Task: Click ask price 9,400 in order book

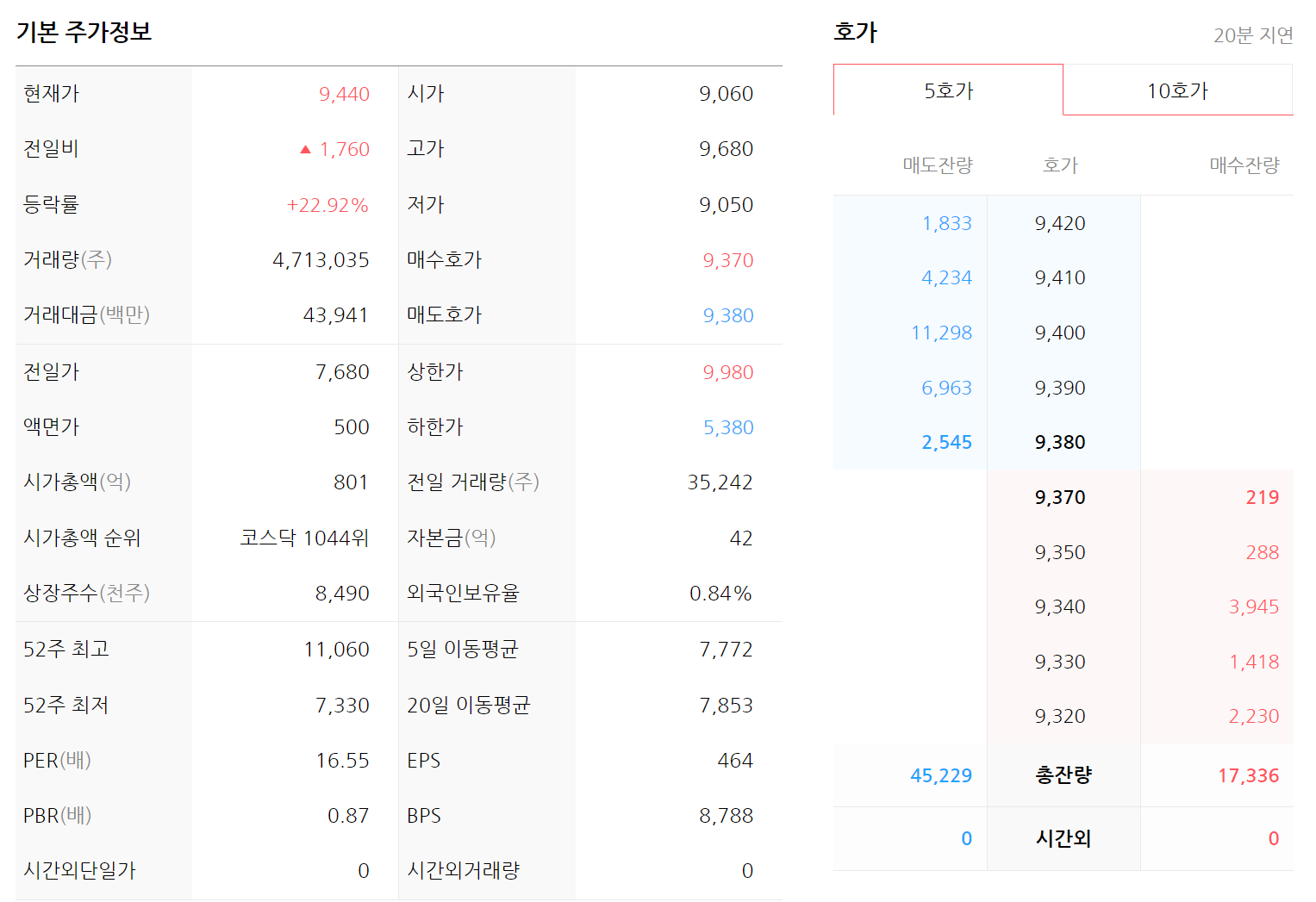Action: pos(1060,333)
